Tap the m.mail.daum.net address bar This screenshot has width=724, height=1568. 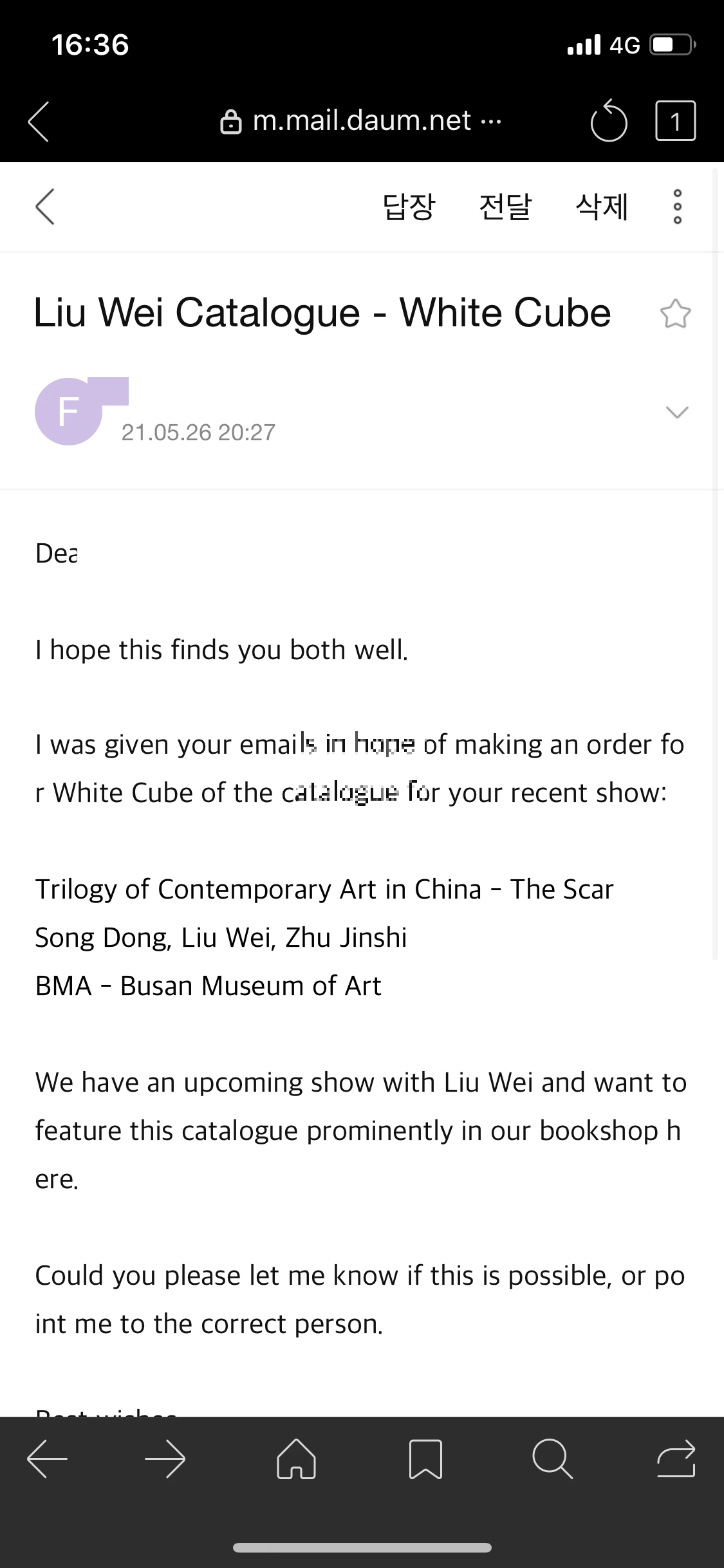point(361,120)
